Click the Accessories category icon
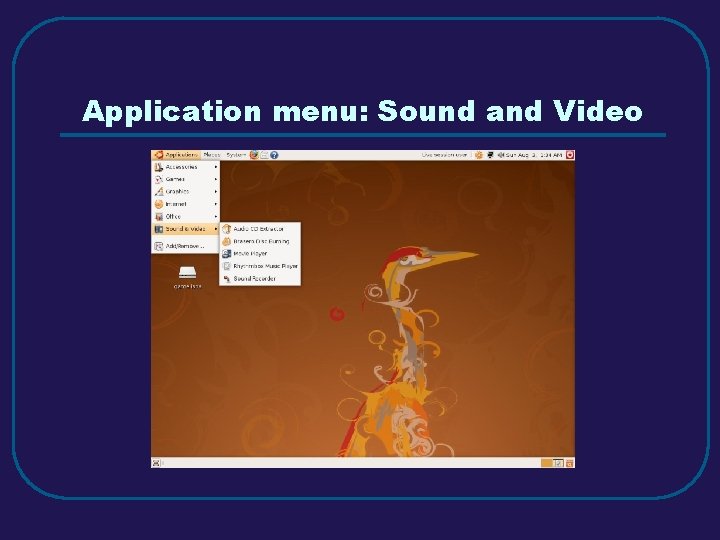Screen dimensions: 720x540 (158, 167)
